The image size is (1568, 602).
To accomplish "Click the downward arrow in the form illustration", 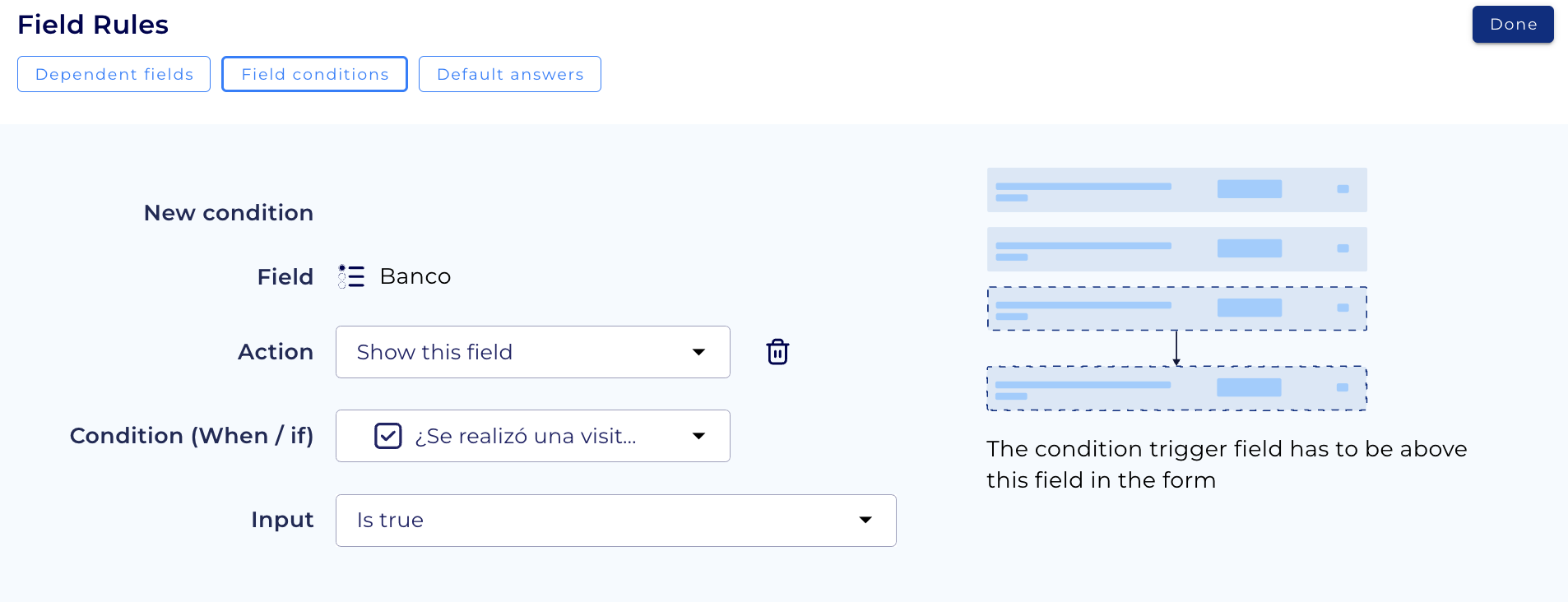I will tap(1176, 348).
